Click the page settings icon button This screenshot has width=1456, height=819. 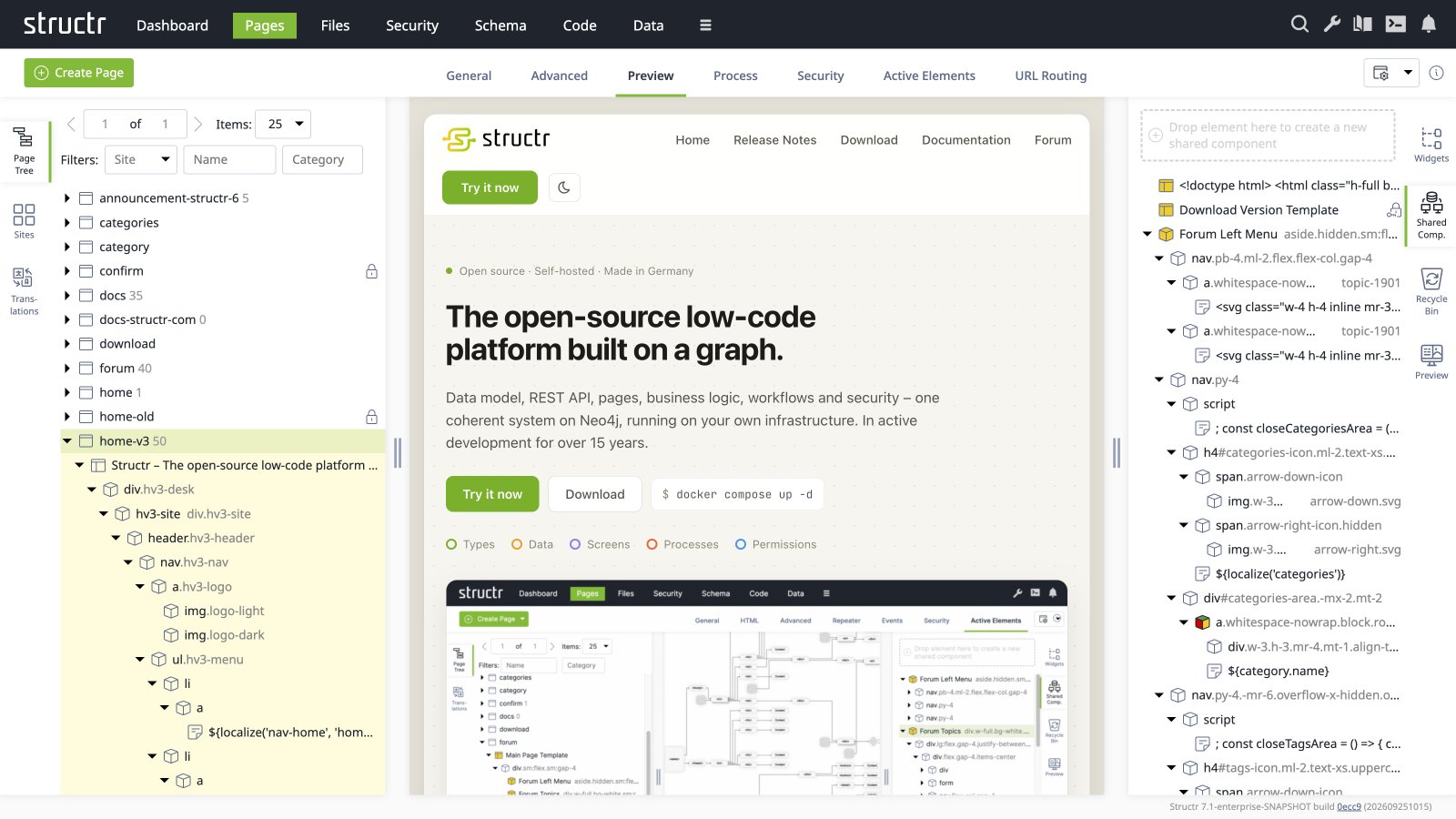pyautogui.click(x=1380, y=73)
